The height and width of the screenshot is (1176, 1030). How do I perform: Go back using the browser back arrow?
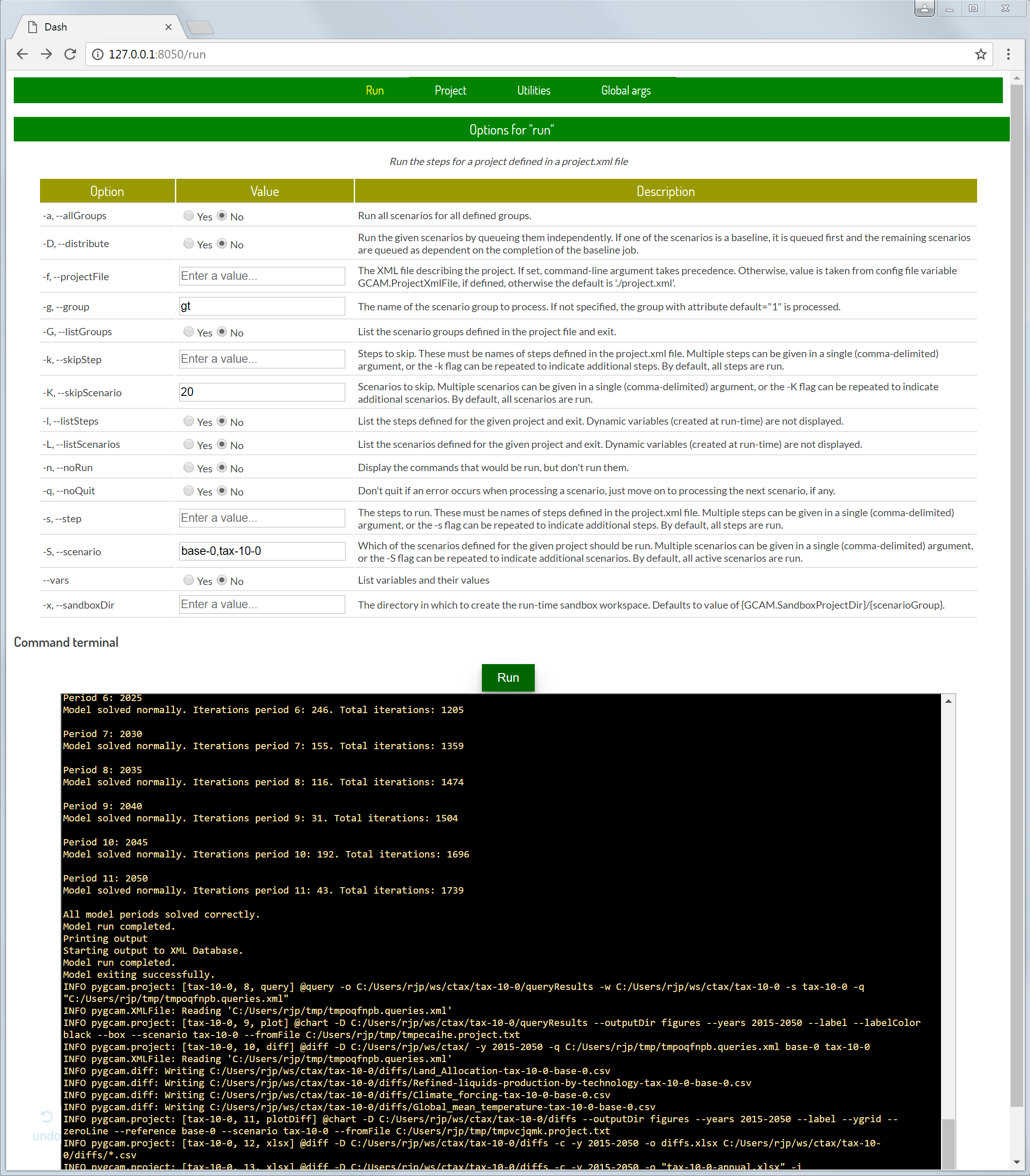tap(22, 54)
